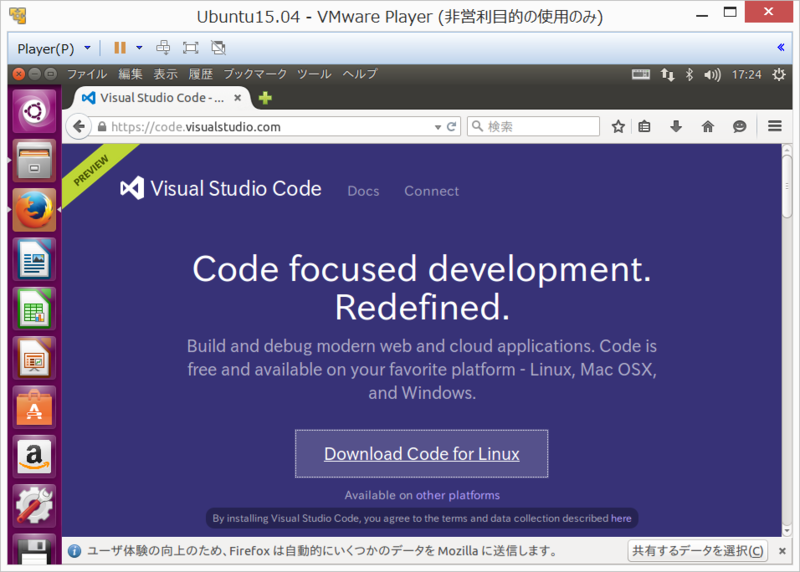800x572 pixels.
Task: Open the Amazon launcher icon
Action: pos(34,457)
